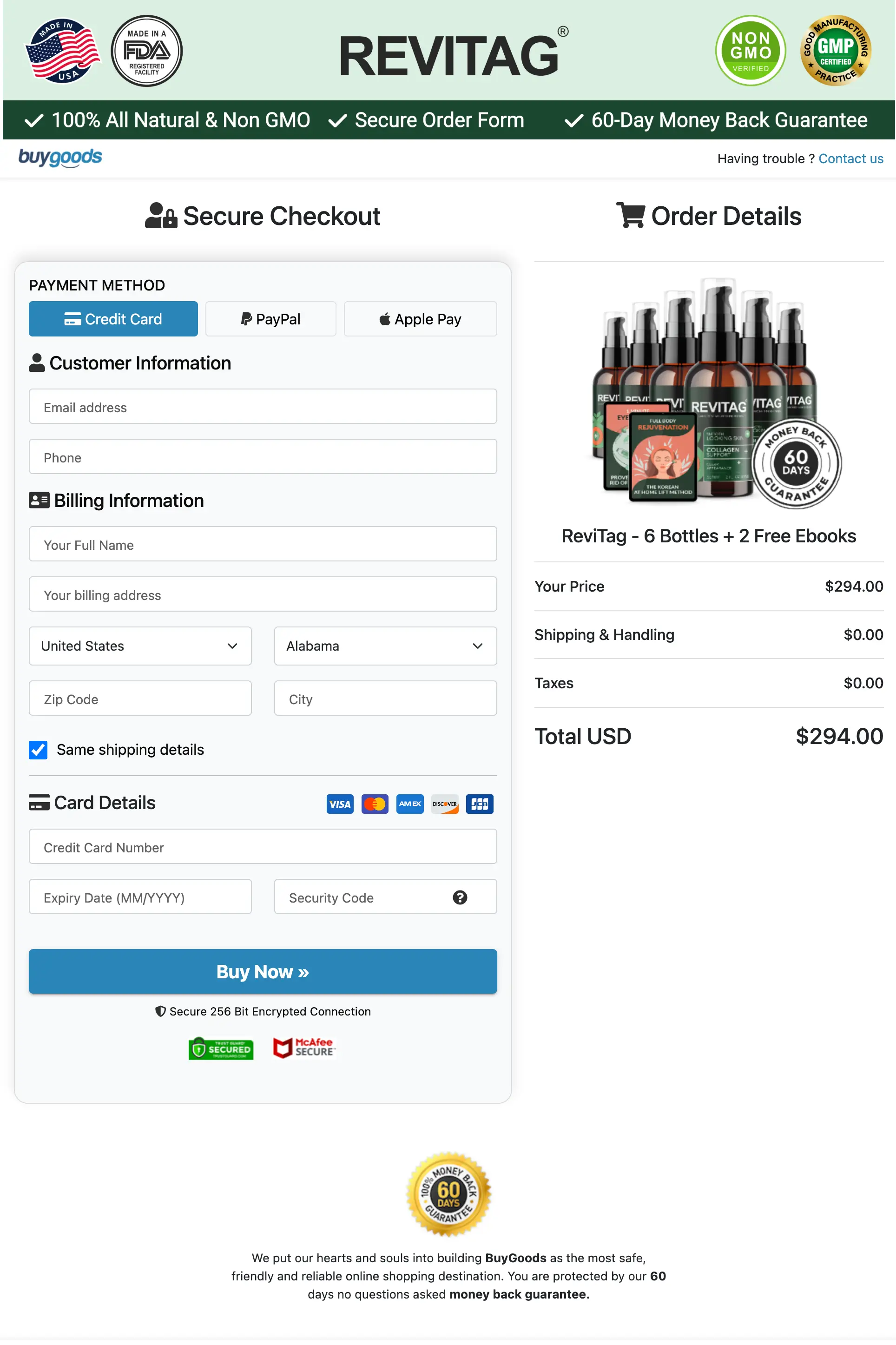Click the Made in USA flag badge
The image size is (896, 1345).
click(62, 50)
